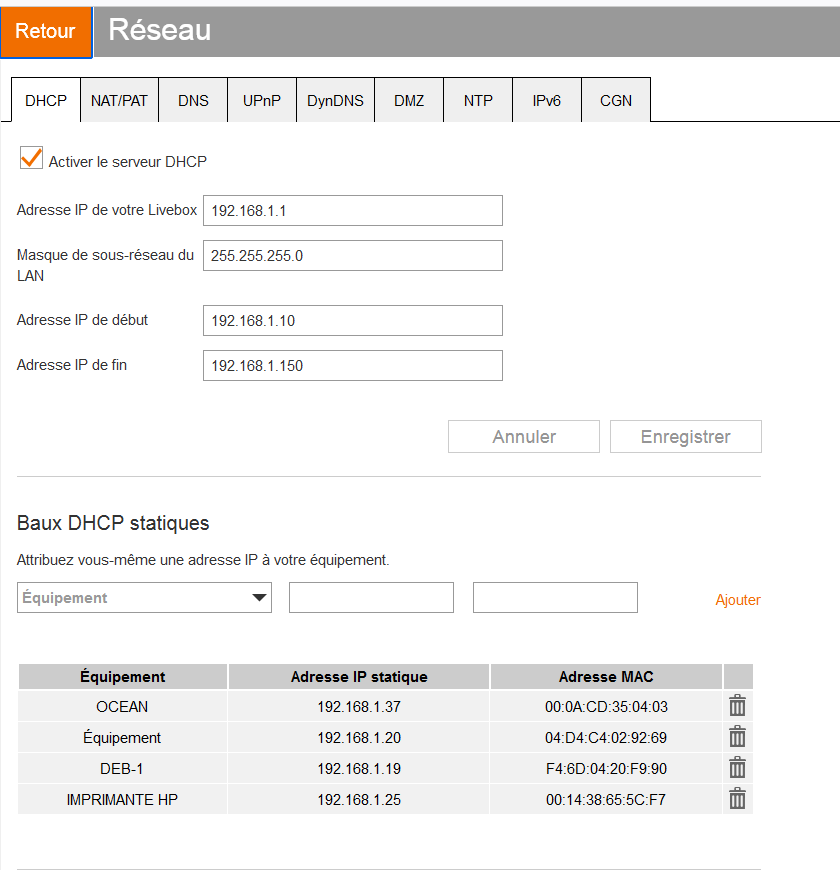Screen dimensions: 840x870
Task: Click the Enregistrer button
Action: click(x=686, y=437)
